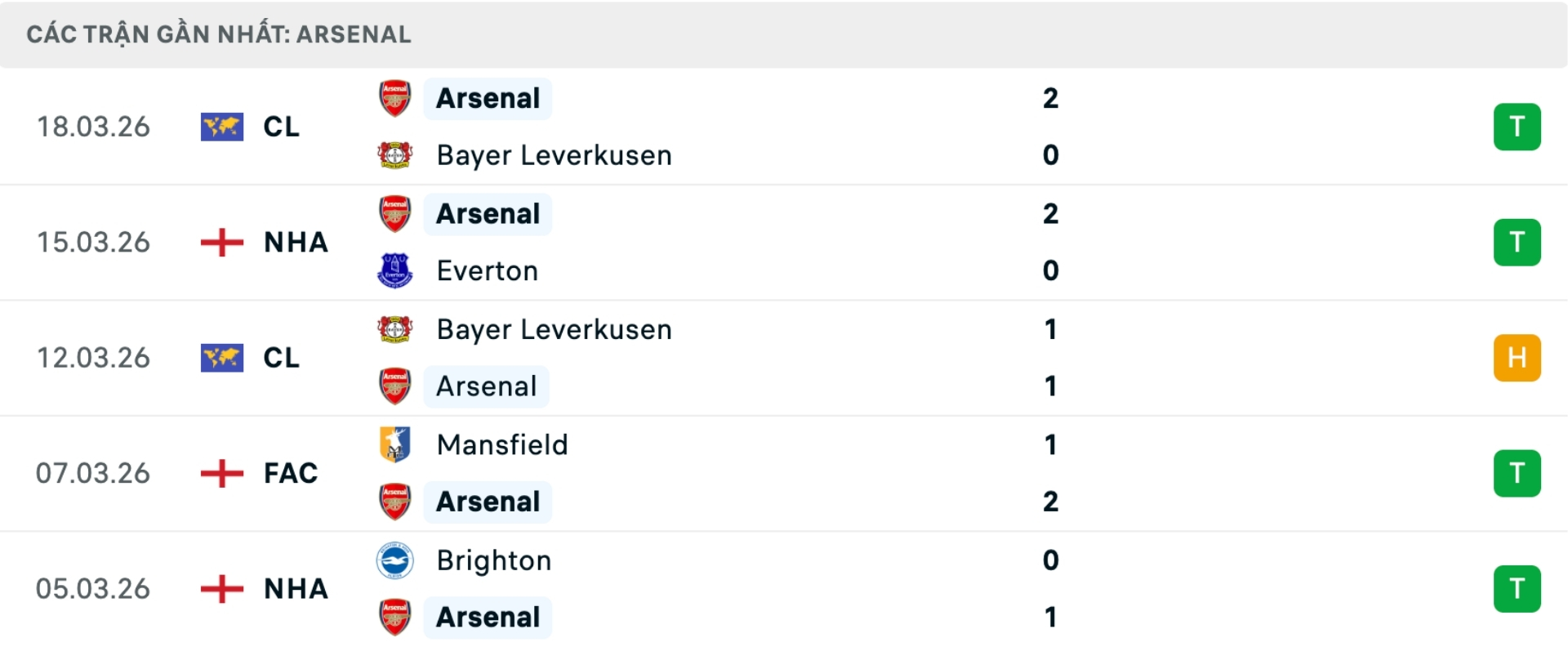Click green T badge for 18.03.26 match

click(x=1517, y=127)
